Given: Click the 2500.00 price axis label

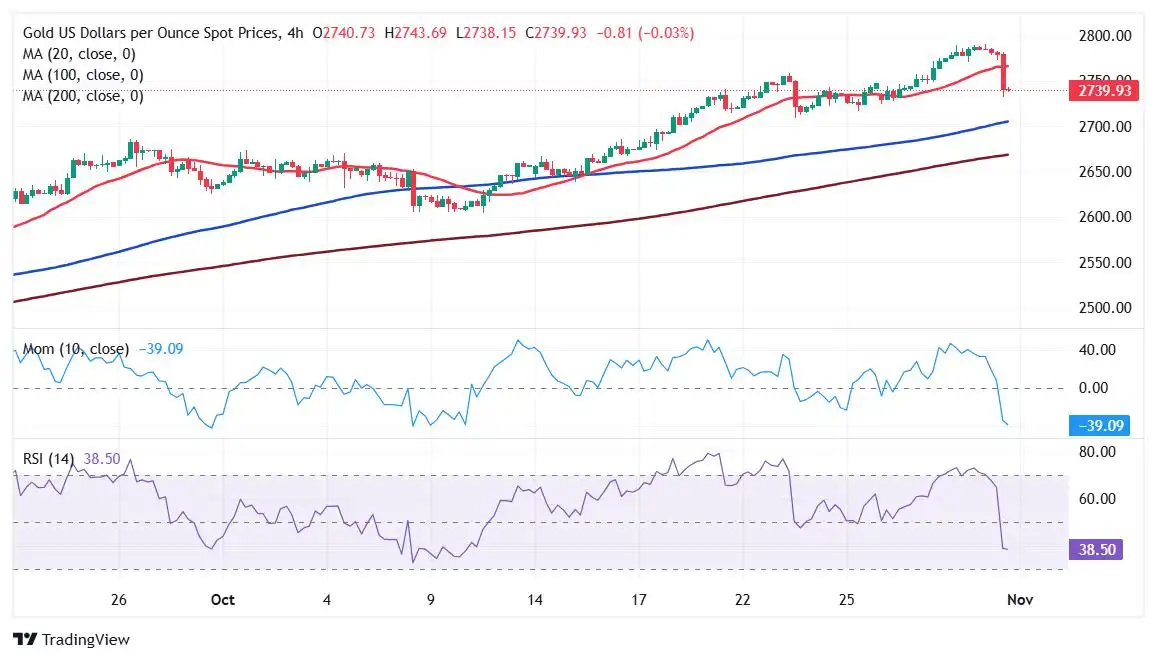Looking at the screenshot, I should click(x=1105, y=308).
